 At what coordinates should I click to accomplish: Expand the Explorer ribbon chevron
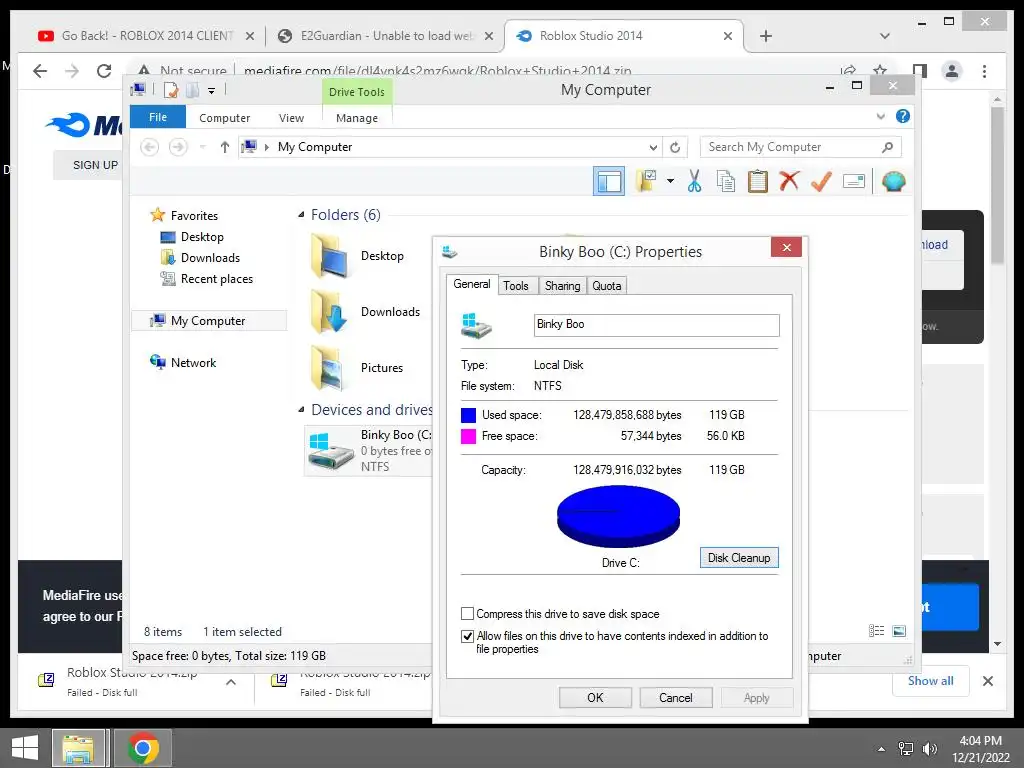(x=880, y=116)
